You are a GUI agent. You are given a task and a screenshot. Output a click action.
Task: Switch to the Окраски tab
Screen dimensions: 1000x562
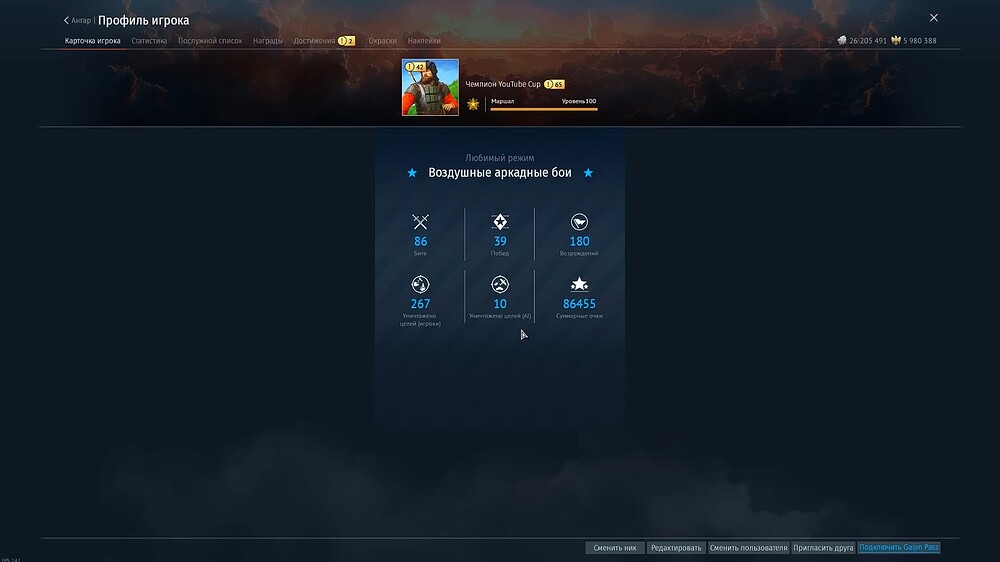point(382,41)
